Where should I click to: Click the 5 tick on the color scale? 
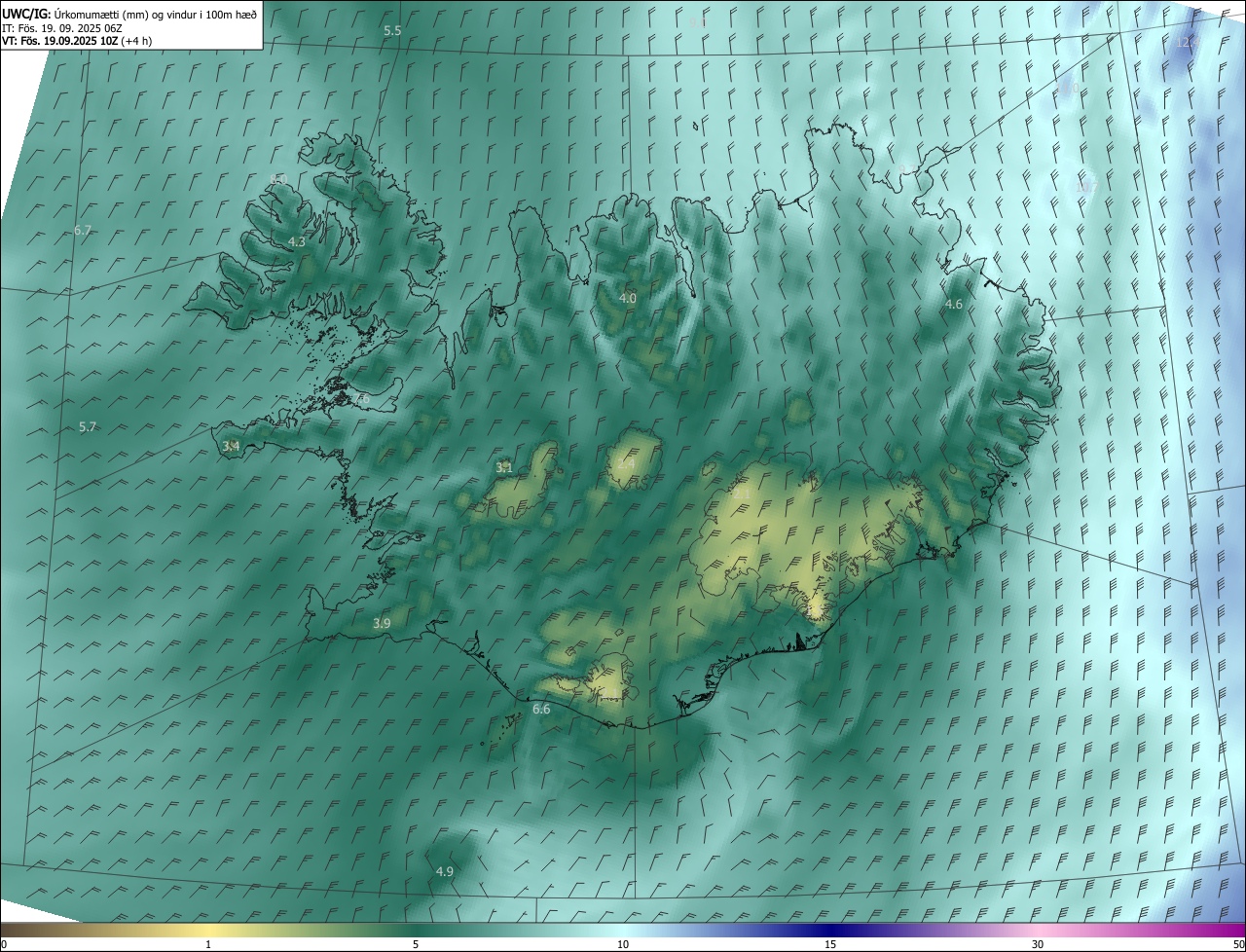point(416,944)
